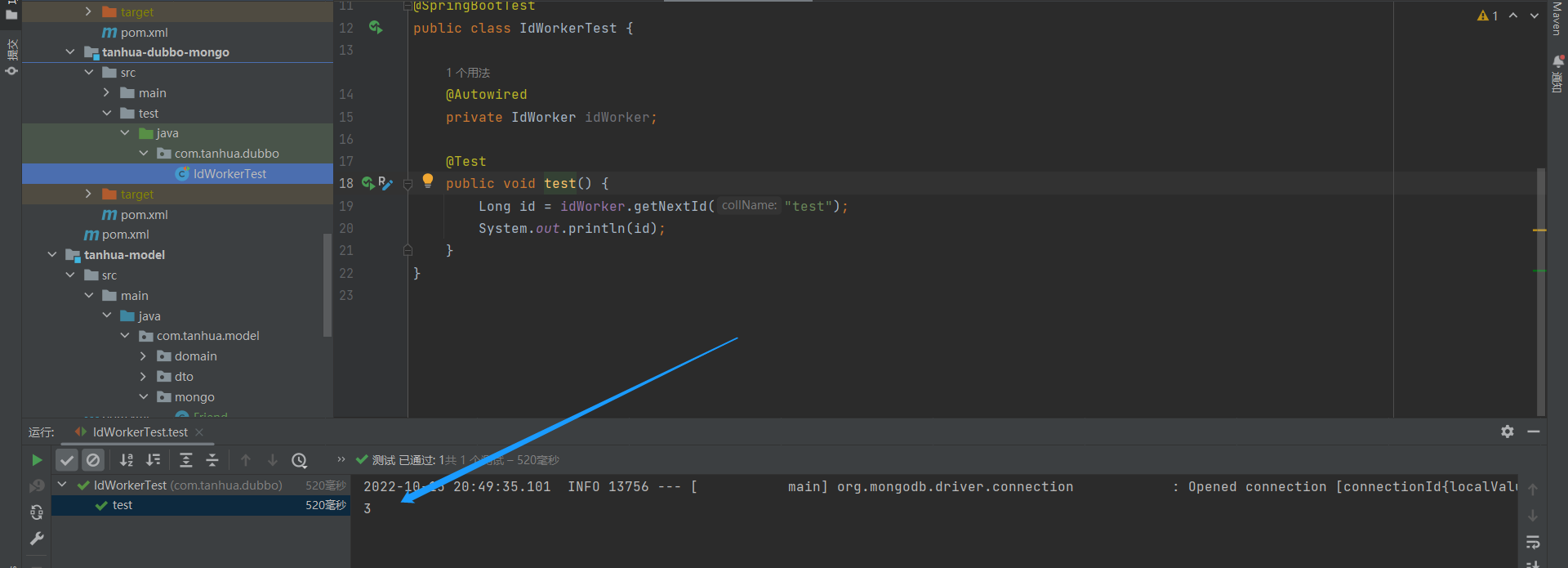Open the warning indicator showing 1 problem
The height and width of the screenshot is (568, 1568).
pos(1487,16)
